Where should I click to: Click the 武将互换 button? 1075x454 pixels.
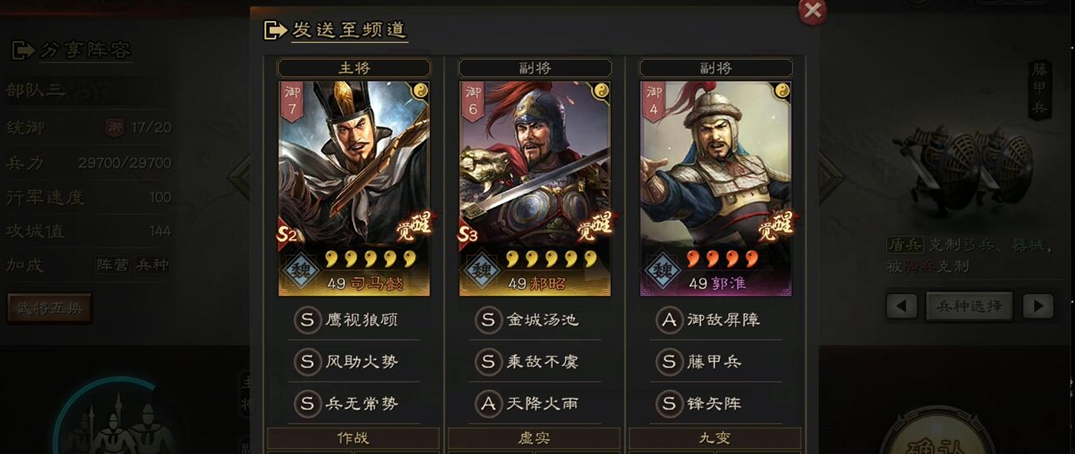click(x=49, y=308)
